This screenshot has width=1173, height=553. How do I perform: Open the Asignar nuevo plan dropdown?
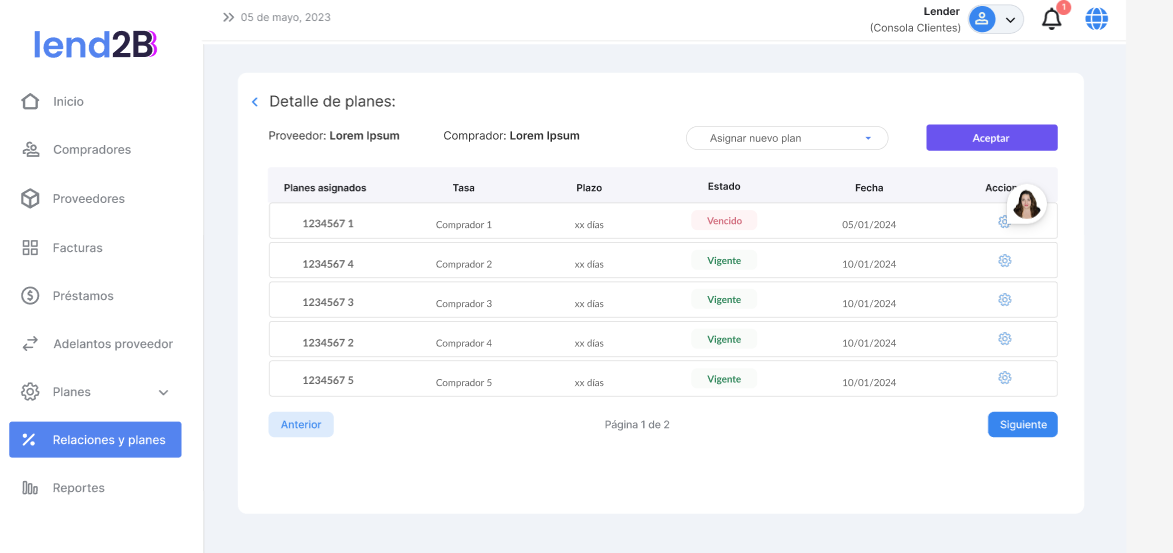787,138
